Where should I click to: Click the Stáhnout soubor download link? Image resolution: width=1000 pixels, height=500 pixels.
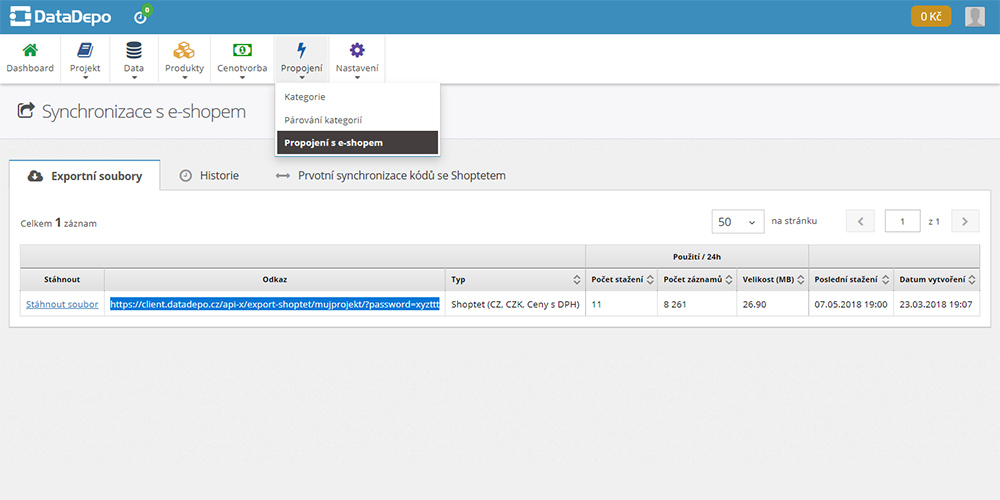[62, 304]
